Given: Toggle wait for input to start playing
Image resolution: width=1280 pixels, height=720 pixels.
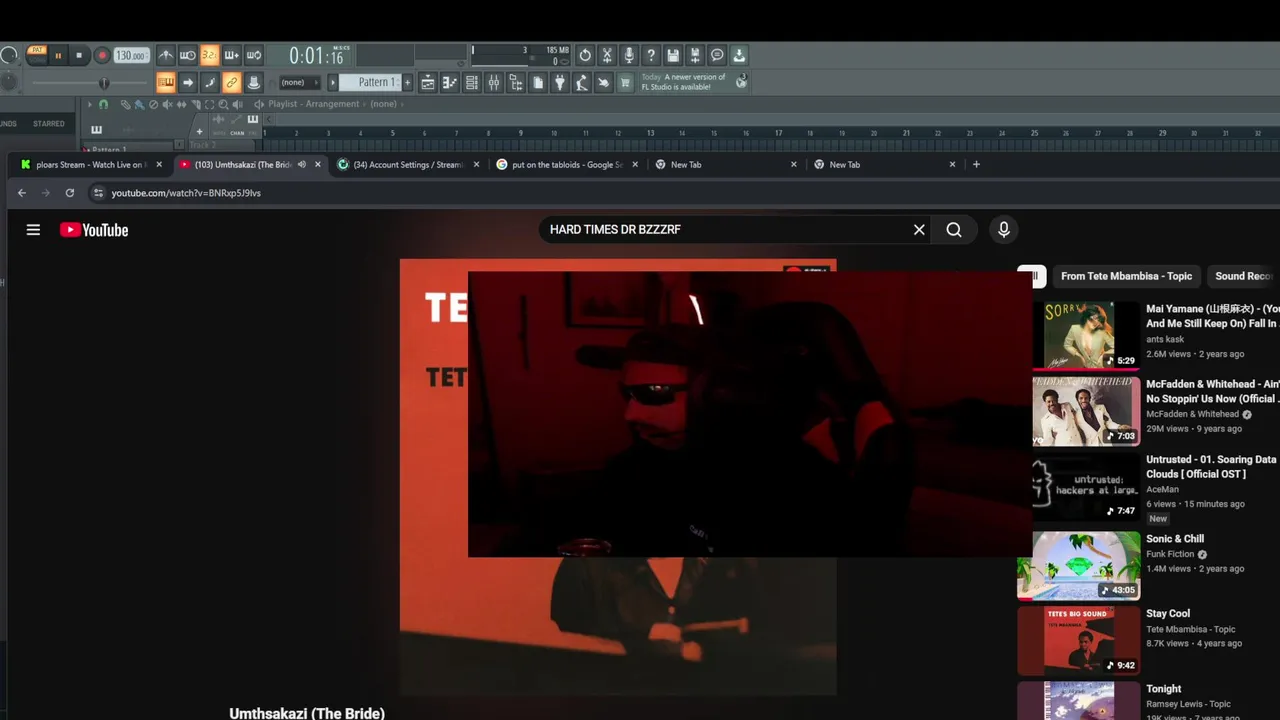Looking at the screenshot, I should click(x=188, y=55).
